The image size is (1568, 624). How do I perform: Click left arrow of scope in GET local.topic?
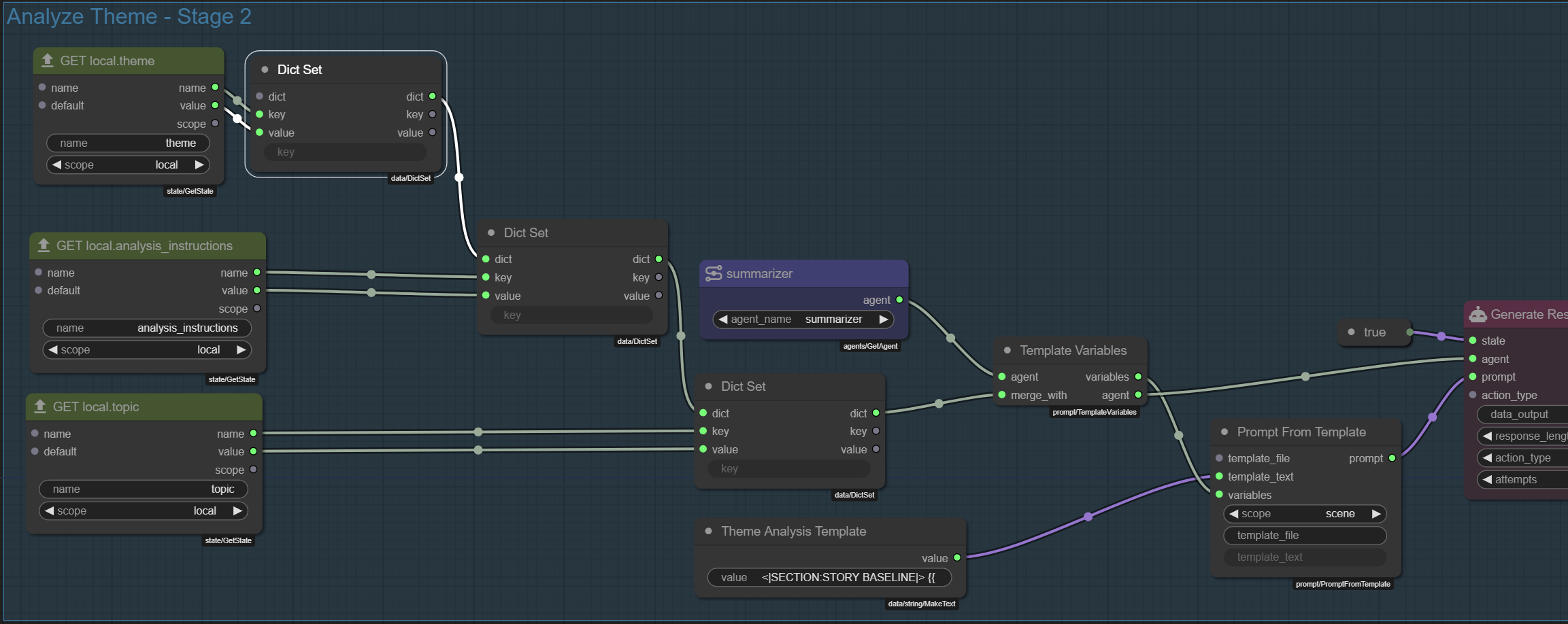[49, 510]
